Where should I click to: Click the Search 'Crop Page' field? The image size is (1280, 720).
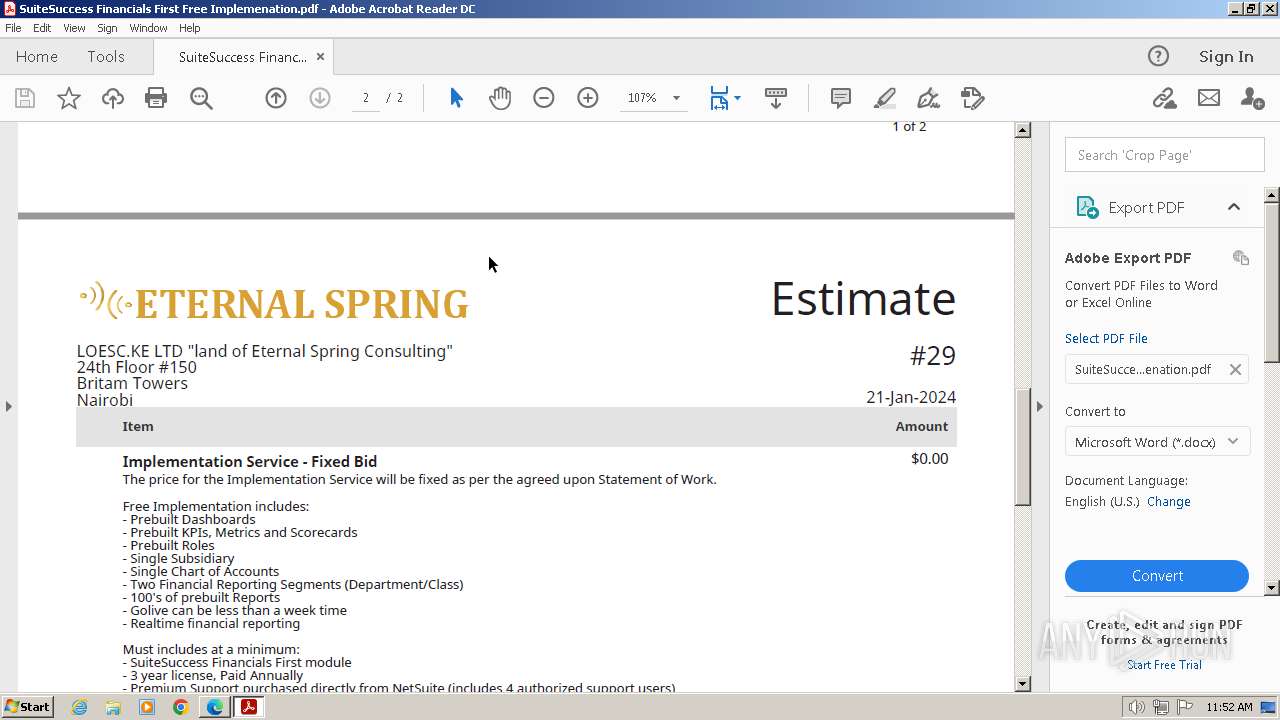tap(1165, 155)
